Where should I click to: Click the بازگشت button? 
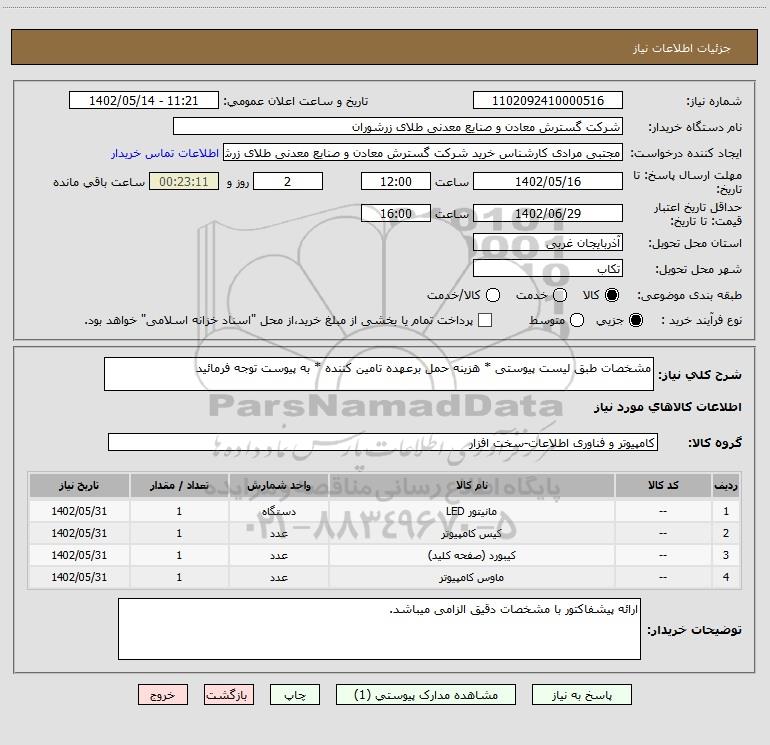tap(229, 695)
